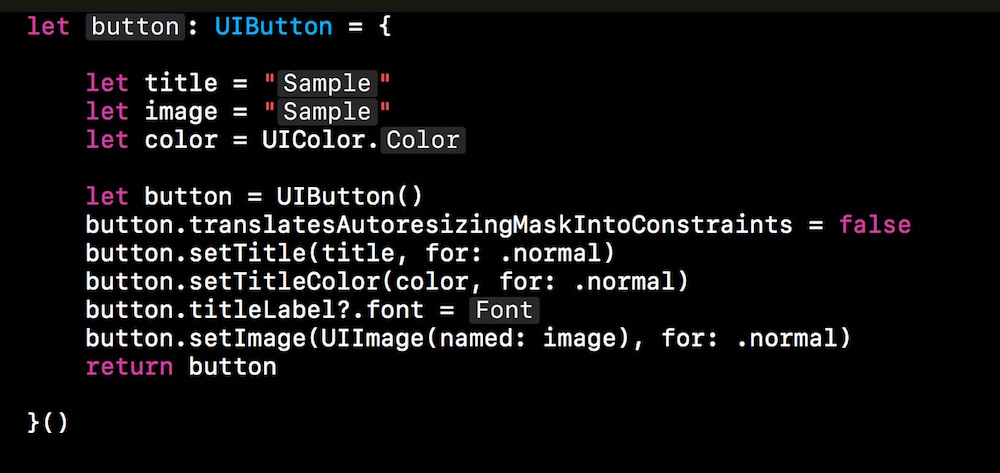The width and height of the screenshot is (1000, 473).
Task: Click the color variable declaration name
Action: click(x=181, y=140)
